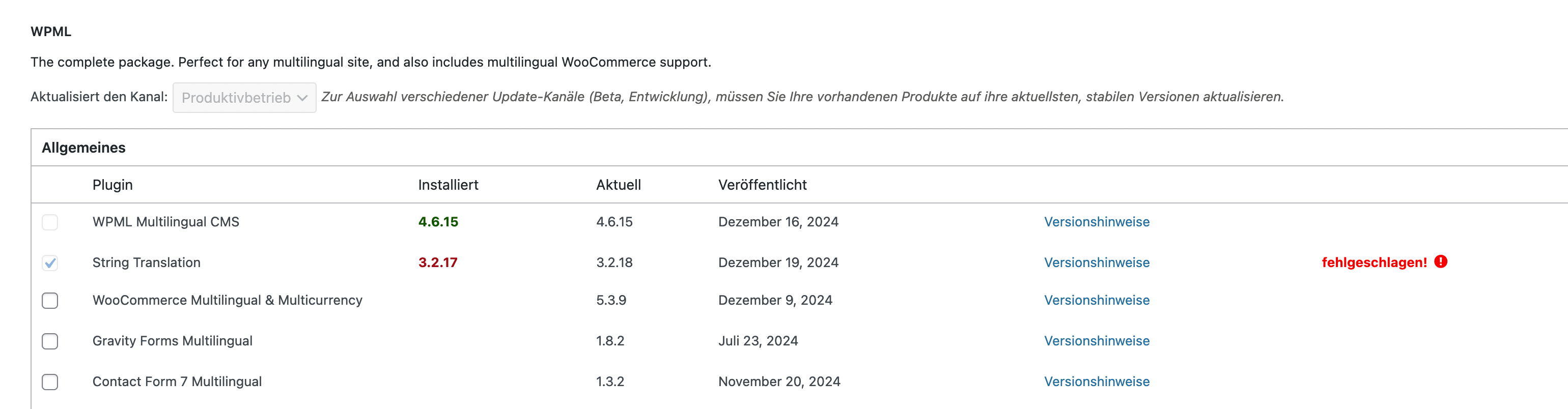The width and height of the screenshot is (1568, 409).
Task: Click the red failed-update error icon
Action: [1440, 261]
